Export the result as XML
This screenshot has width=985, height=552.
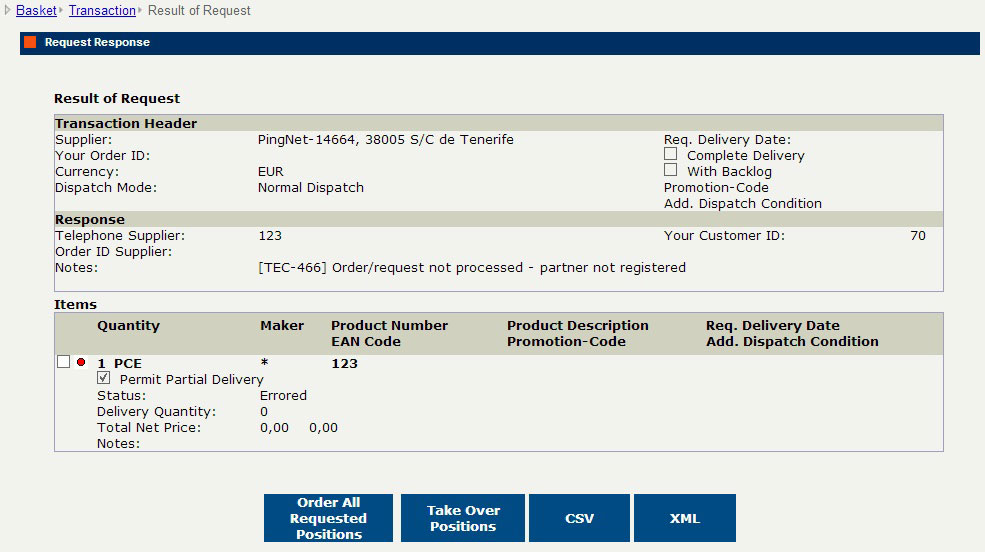(685, 518)
